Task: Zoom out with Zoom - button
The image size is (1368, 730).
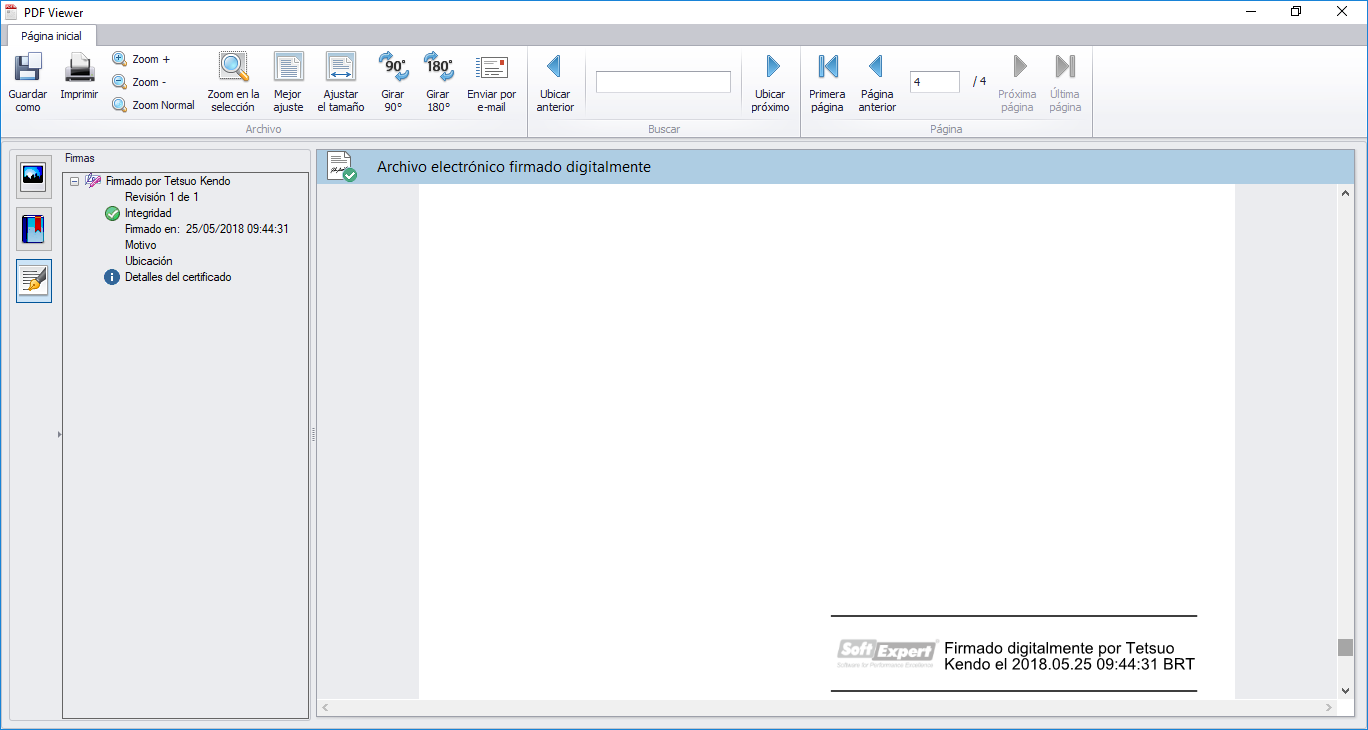Action: pyautogui.click(x=139, y=82)
